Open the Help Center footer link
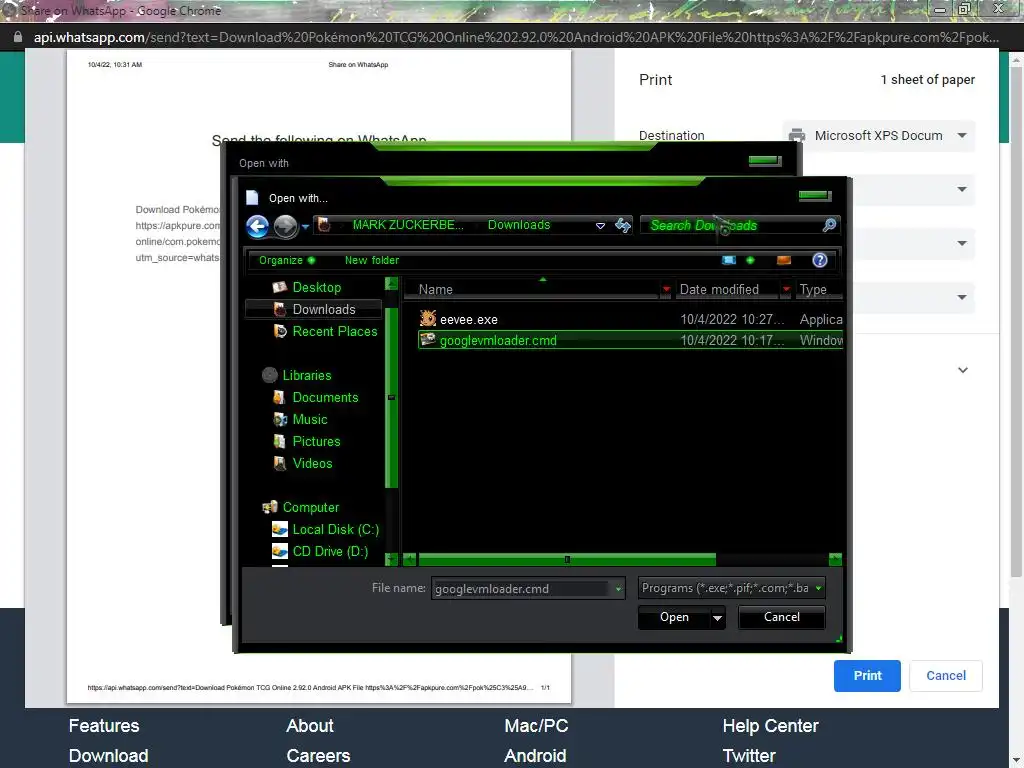1024x768 pixels. (770, 726)
